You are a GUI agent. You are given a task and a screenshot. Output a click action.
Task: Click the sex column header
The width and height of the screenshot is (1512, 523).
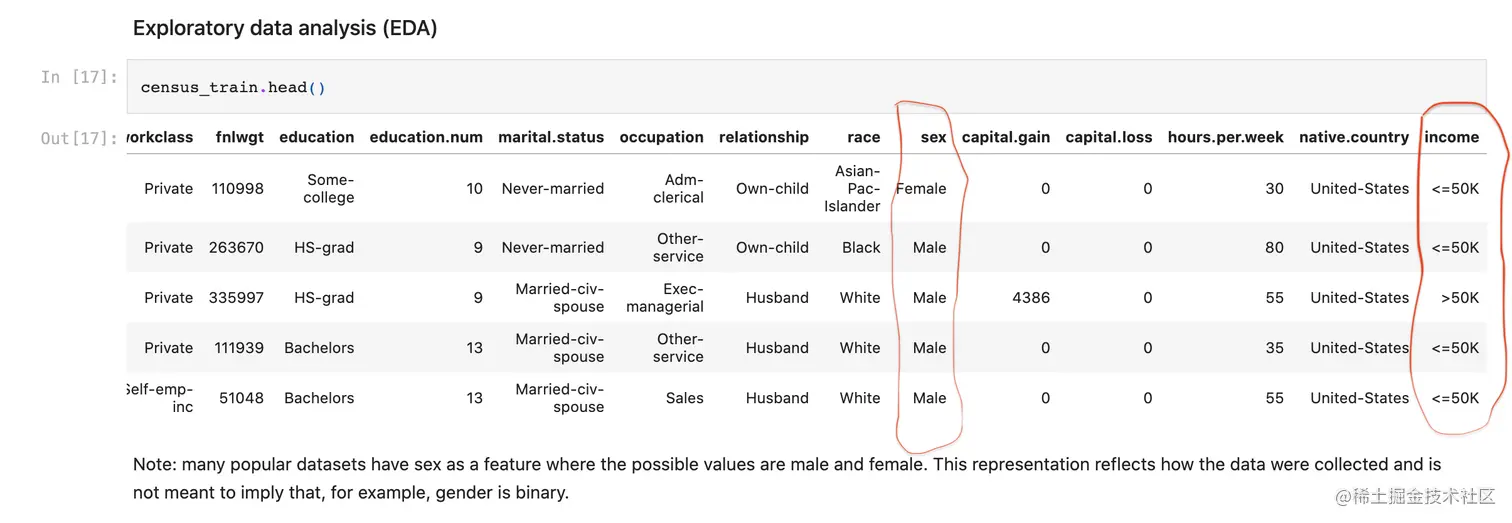(933, 137)
